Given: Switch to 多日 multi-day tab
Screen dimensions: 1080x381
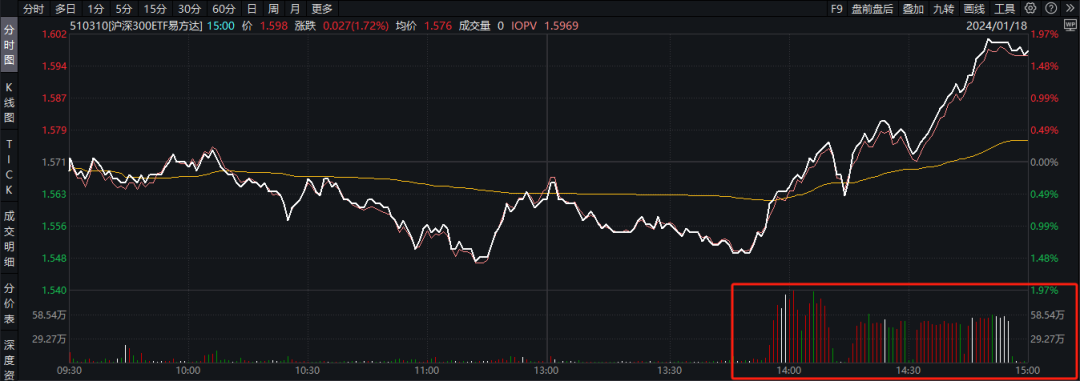Looking at the screenshot, I should tap(66, 9).
